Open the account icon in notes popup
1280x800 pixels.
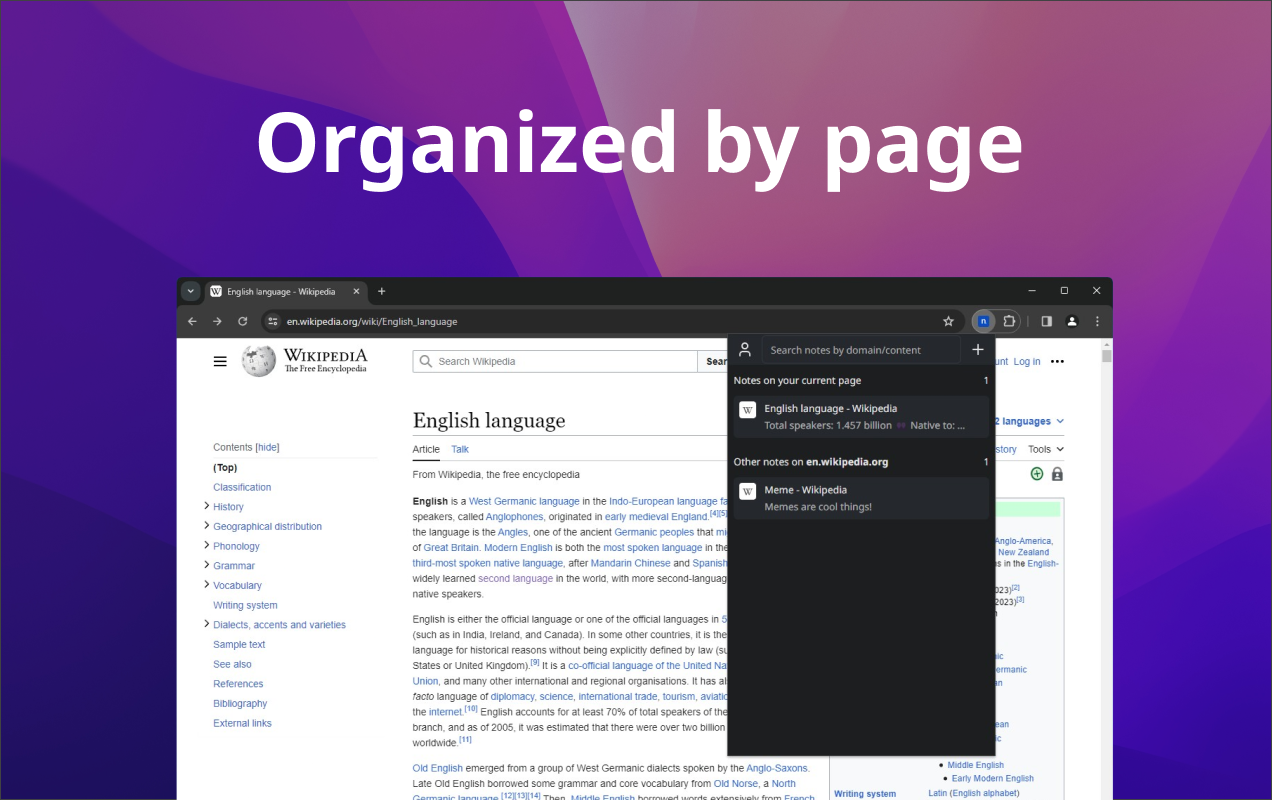[745, 349]
